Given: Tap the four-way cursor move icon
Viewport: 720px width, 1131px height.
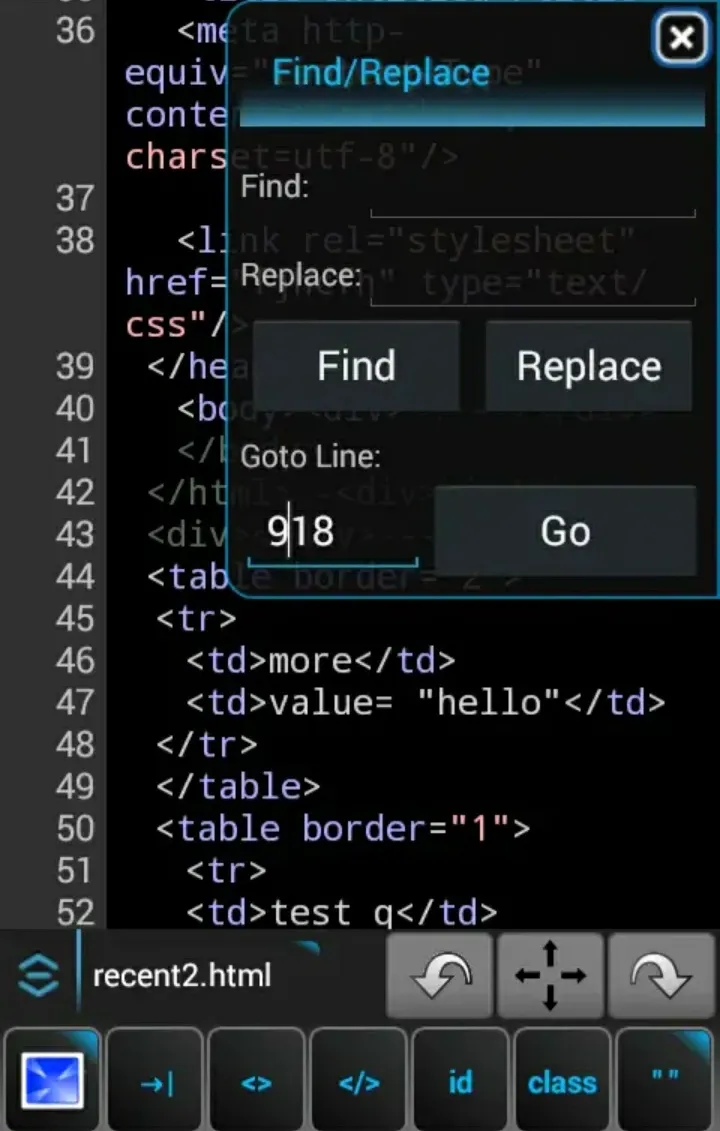Looking at the screenshot, I should click(550, 975).
